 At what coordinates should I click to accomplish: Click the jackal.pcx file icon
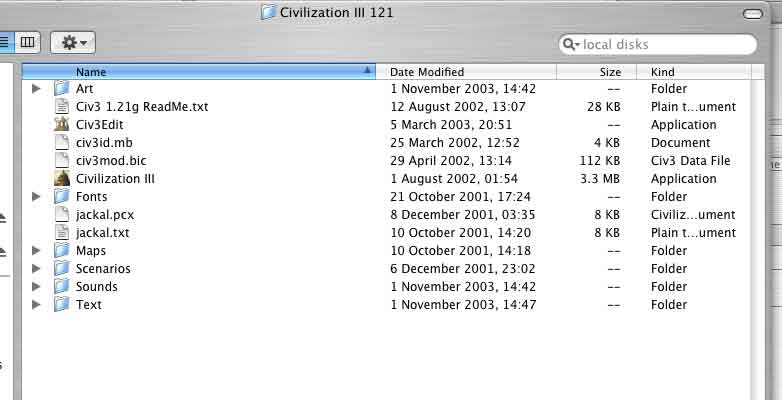click(61, 214)
